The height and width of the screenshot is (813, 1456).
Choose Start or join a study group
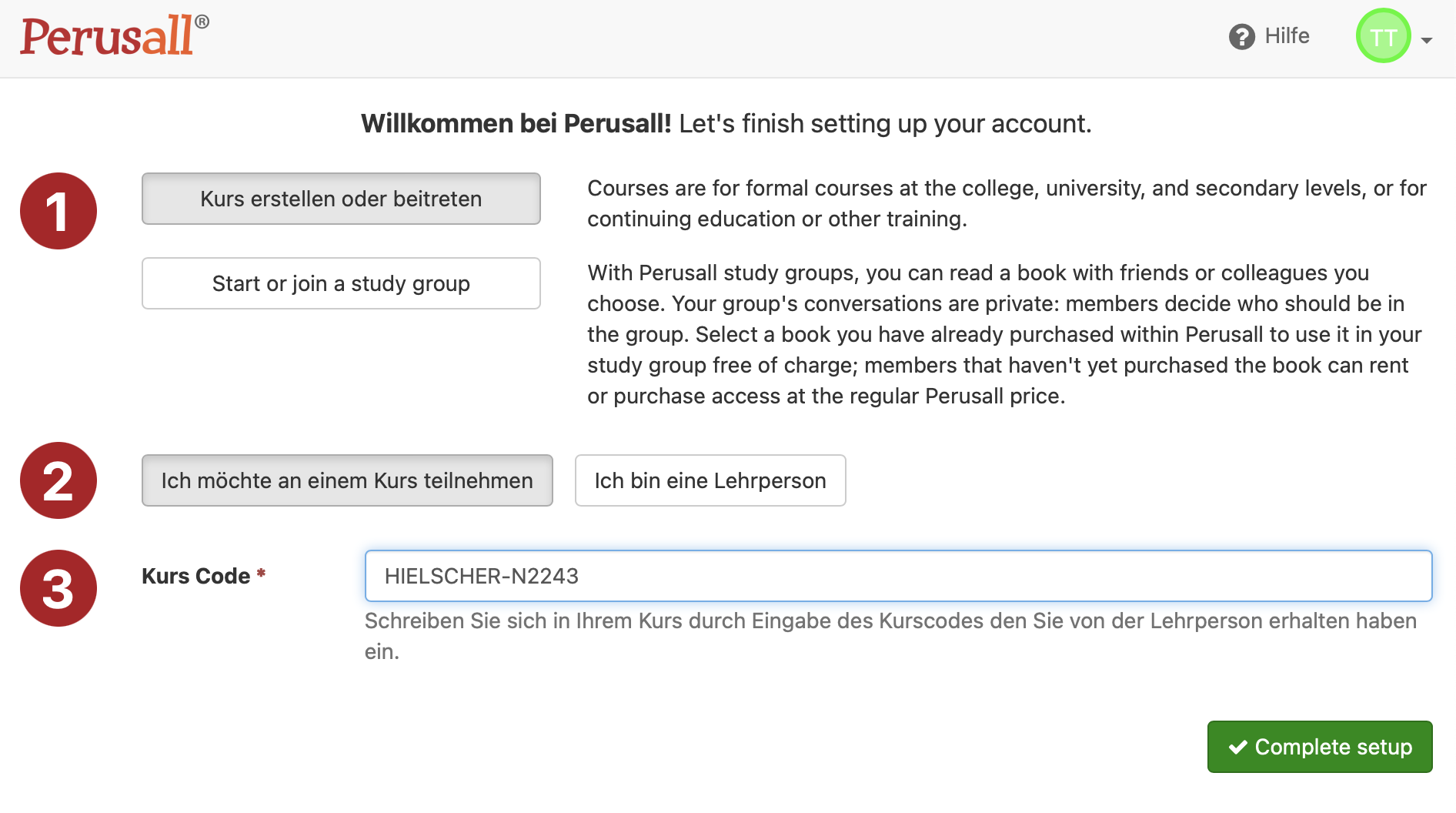tap(341, 283)
